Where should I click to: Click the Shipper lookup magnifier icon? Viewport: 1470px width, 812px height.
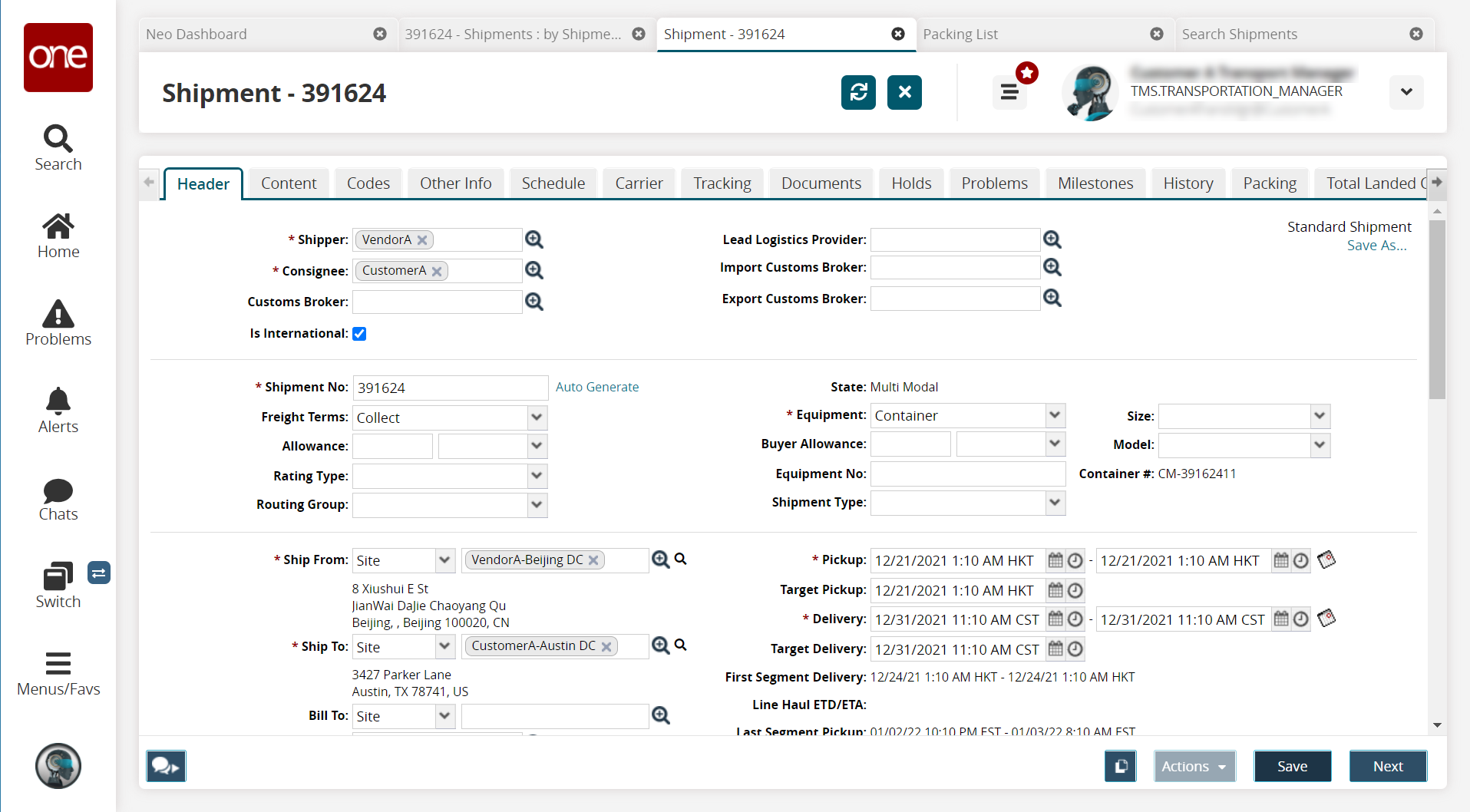[x=534, y=240]
